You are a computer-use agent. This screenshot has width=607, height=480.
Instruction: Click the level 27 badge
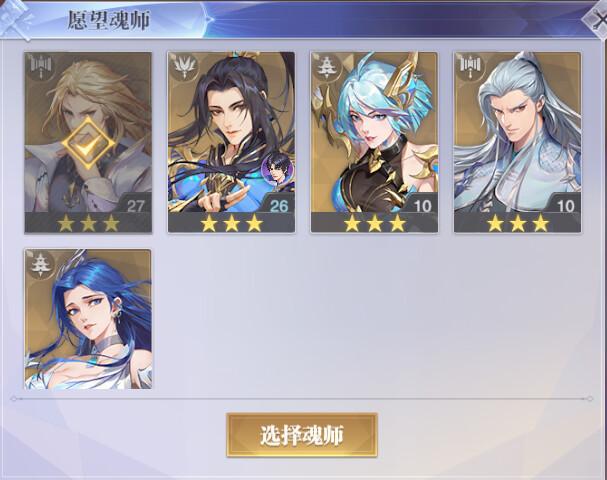coord(136,204)
